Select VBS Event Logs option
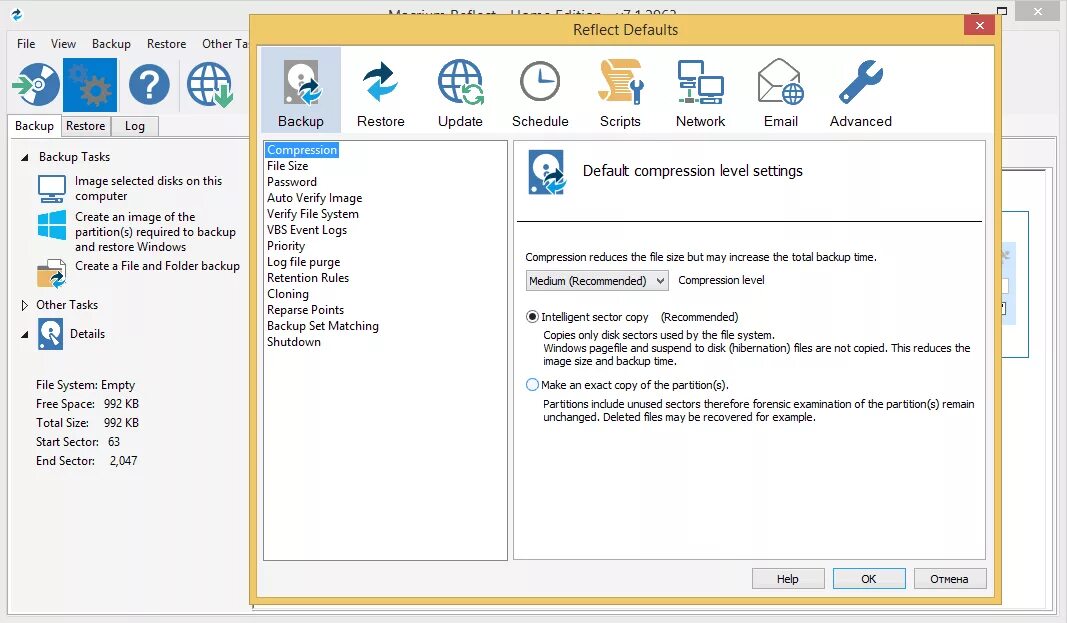 [307, 230]
